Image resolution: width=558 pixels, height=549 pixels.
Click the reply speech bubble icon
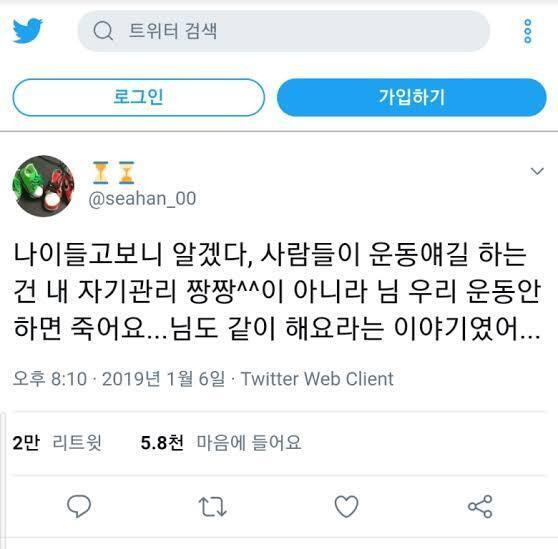(79, 506)
